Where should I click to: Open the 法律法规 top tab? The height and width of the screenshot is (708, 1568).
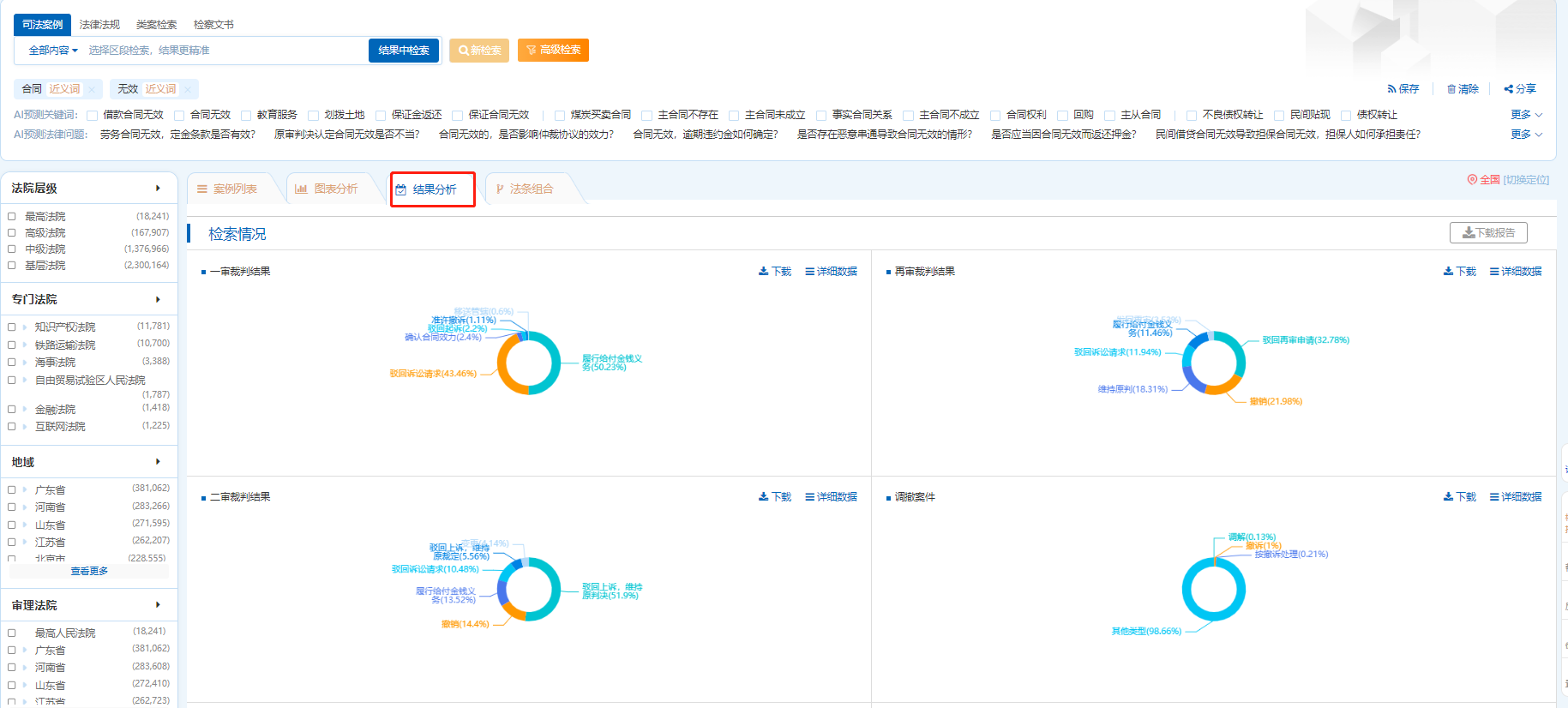pos(99,25)
